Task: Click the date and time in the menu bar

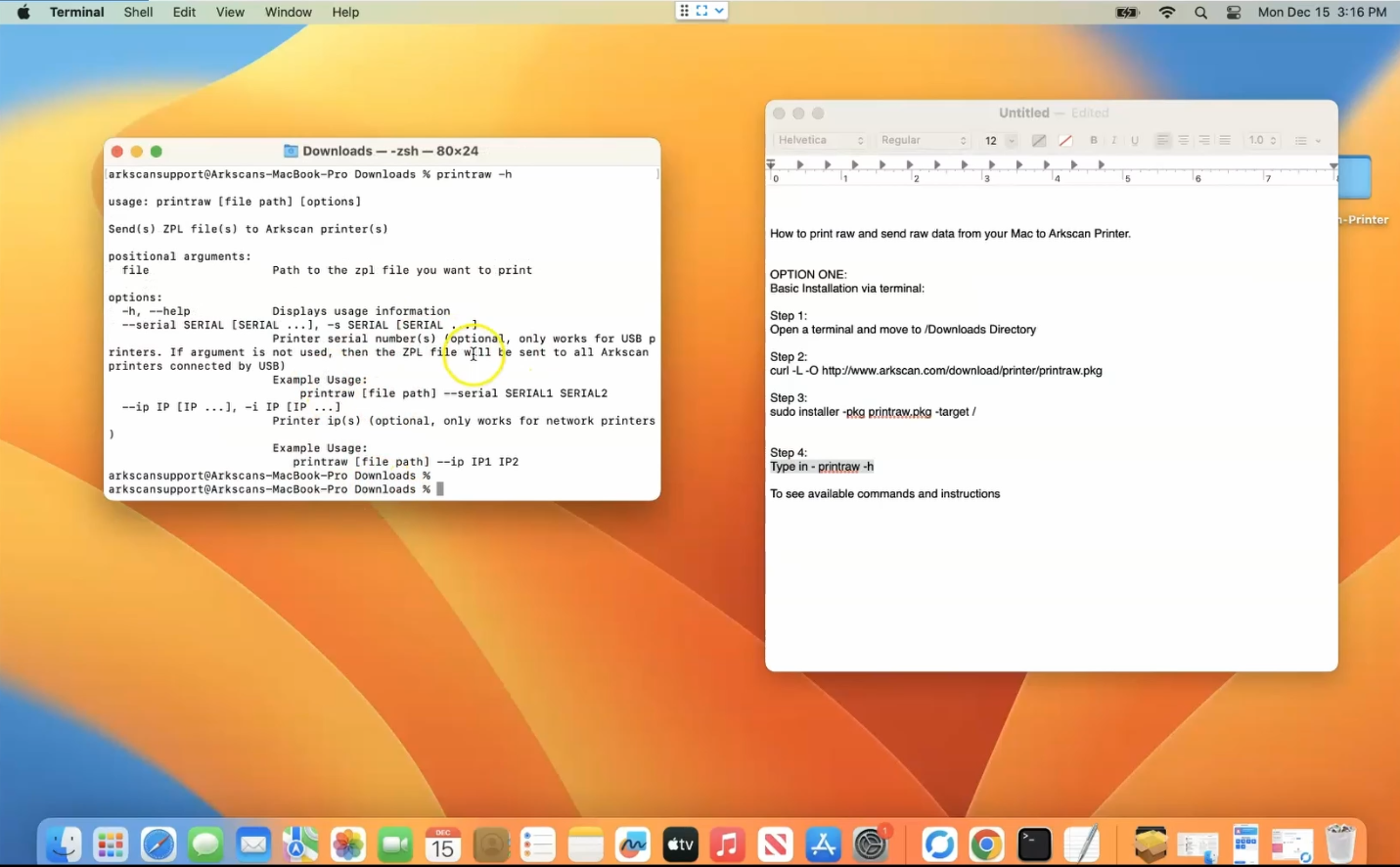Action: pyautogui.click(x=1322, y=12)
